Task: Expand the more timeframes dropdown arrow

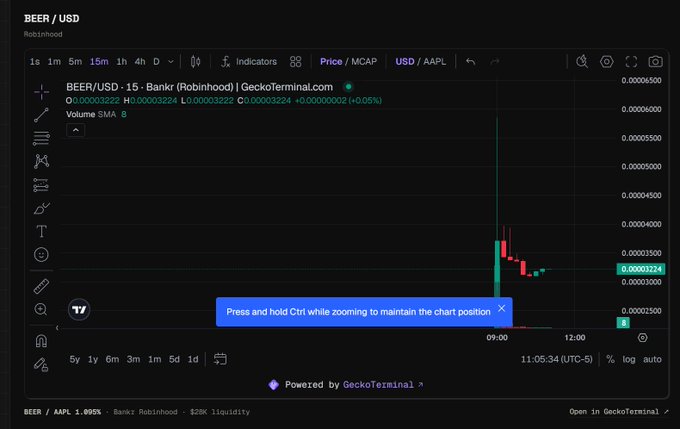Action: [171, 62]
